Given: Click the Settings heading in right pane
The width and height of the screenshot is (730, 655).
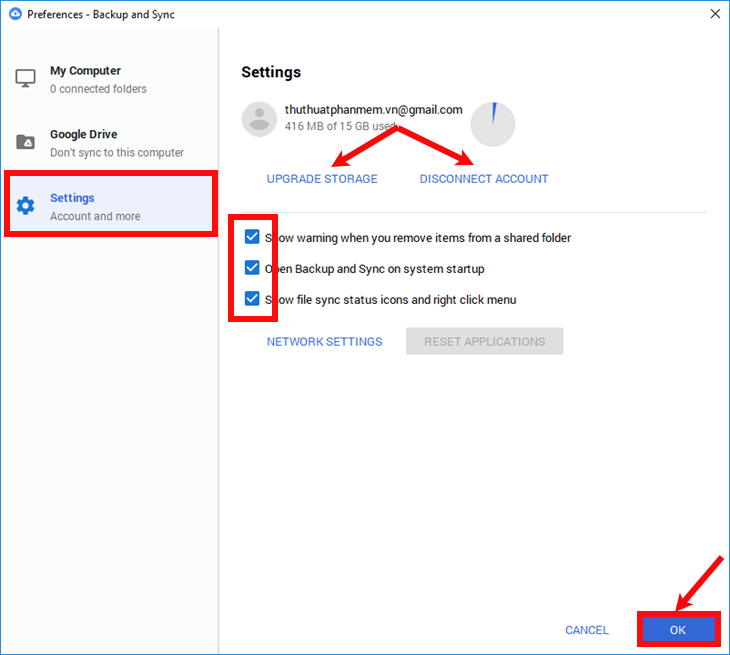Looking at the screenshot, I should pos(271,72).
